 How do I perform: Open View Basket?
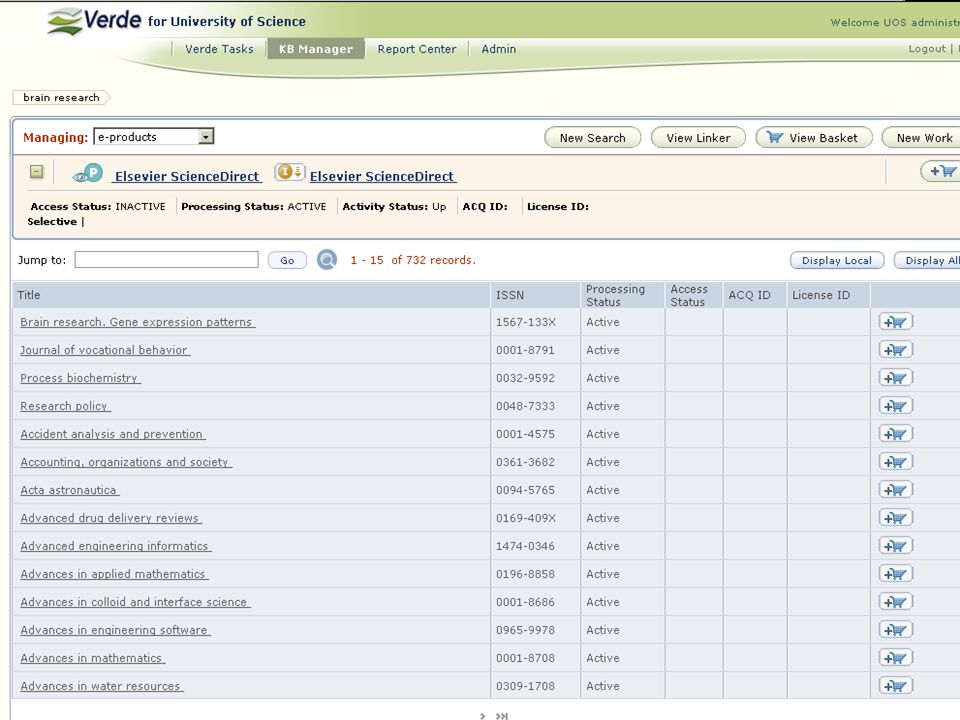[814, 138]
